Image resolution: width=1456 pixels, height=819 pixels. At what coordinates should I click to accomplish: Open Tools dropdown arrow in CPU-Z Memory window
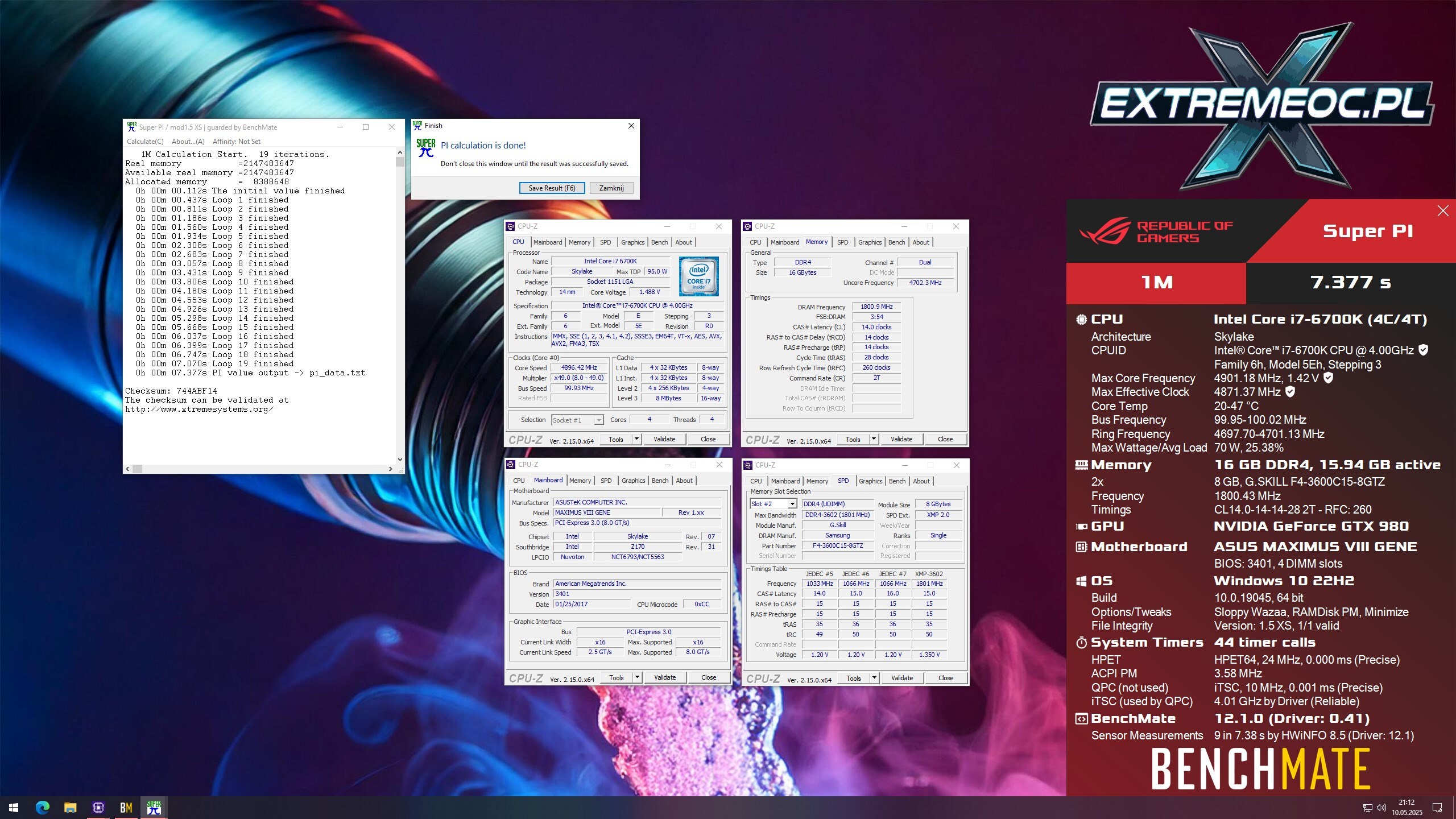point(874,439)
